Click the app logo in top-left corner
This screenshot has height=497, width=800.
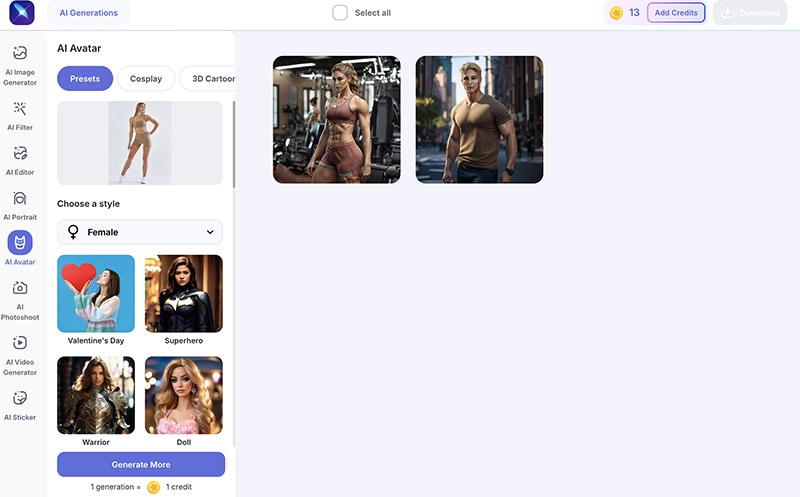tap(22, 13)
